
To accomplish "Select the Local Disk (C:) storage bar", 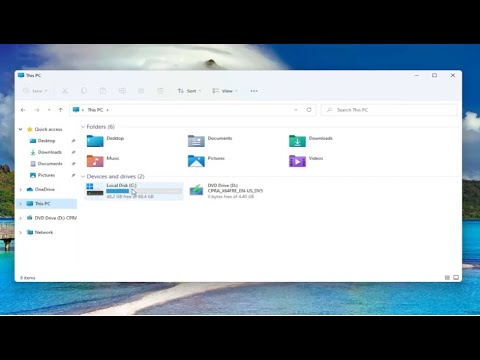I will [144, 191].
